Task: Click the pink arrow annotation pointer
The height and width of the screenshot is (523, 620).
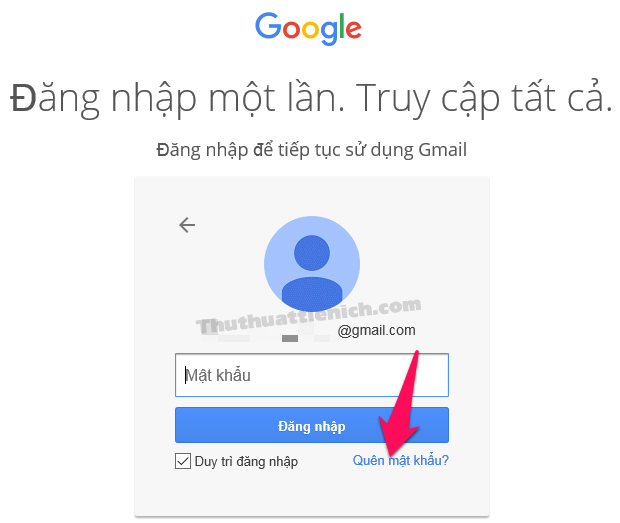Action: 399,405
